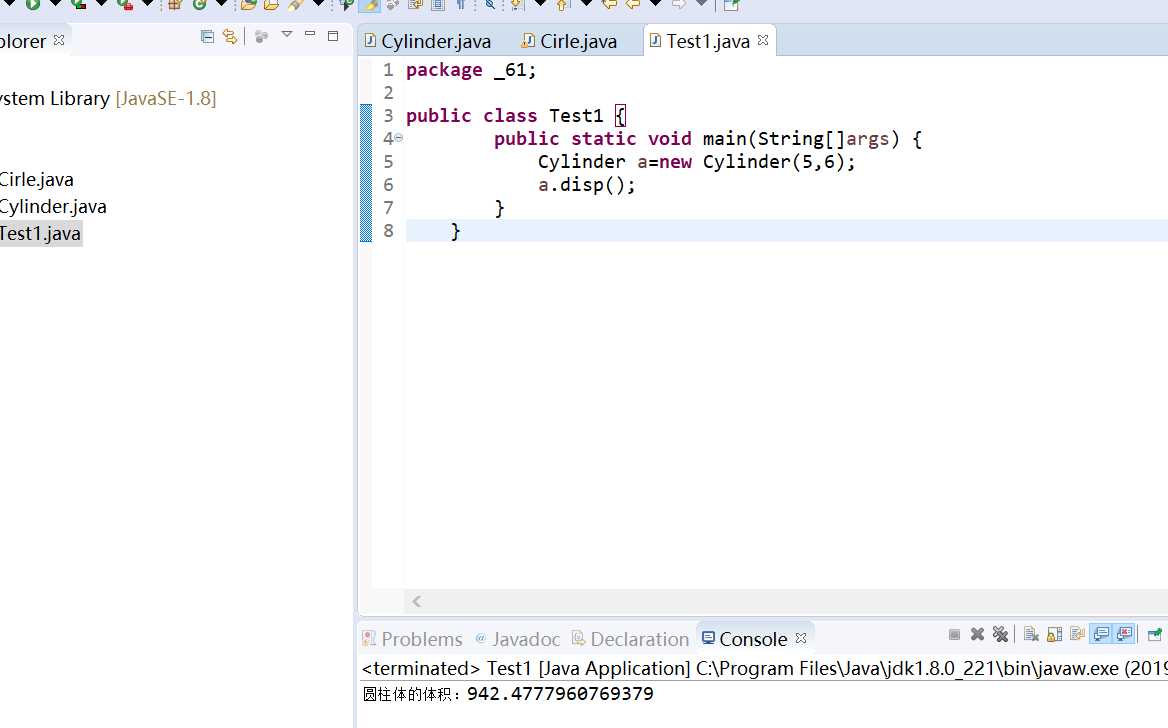Open dropdown arrow next to External Tools

[x=147, y=4]
